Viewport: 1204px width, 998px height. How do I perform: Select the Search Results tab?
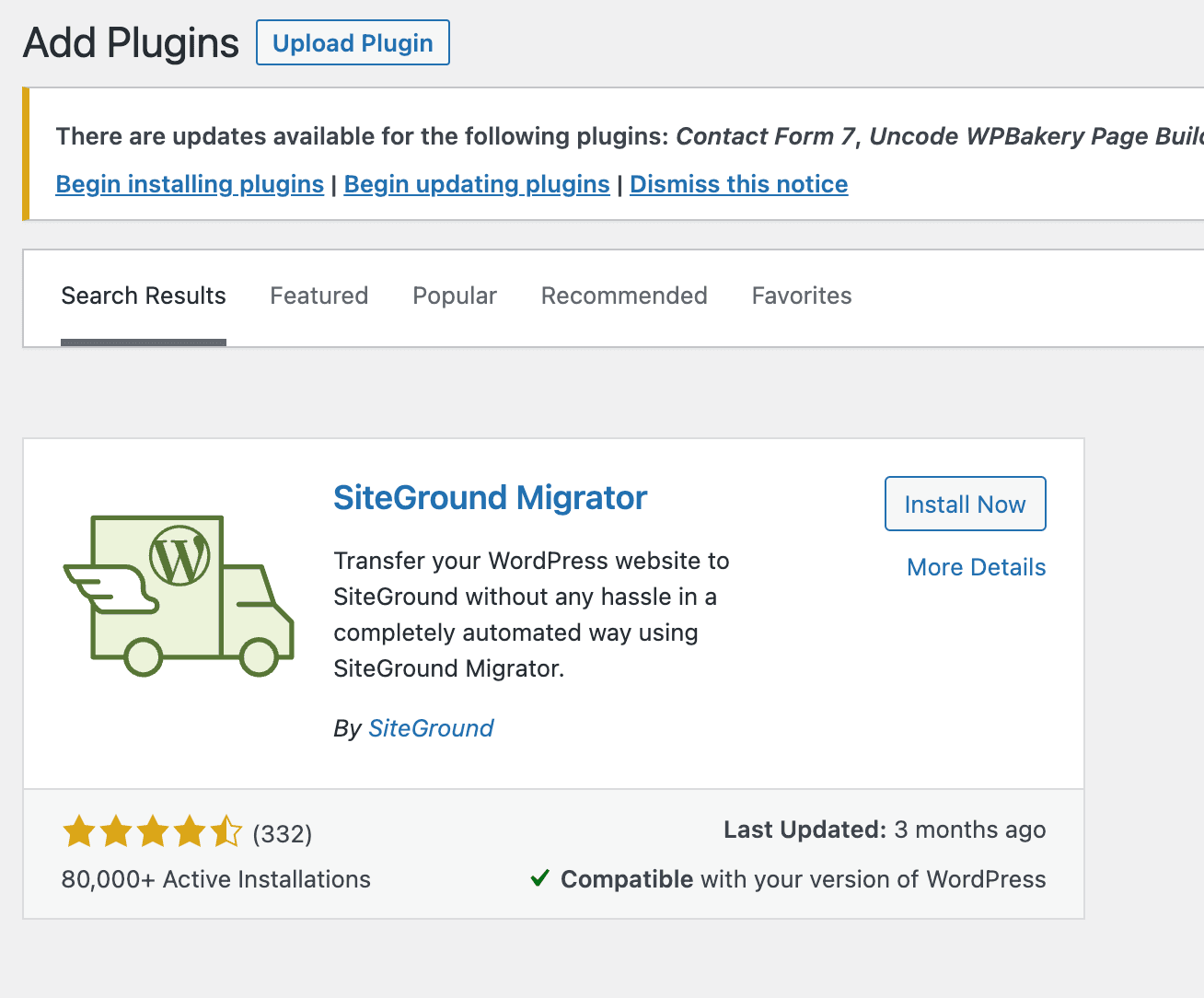(144, 296)
